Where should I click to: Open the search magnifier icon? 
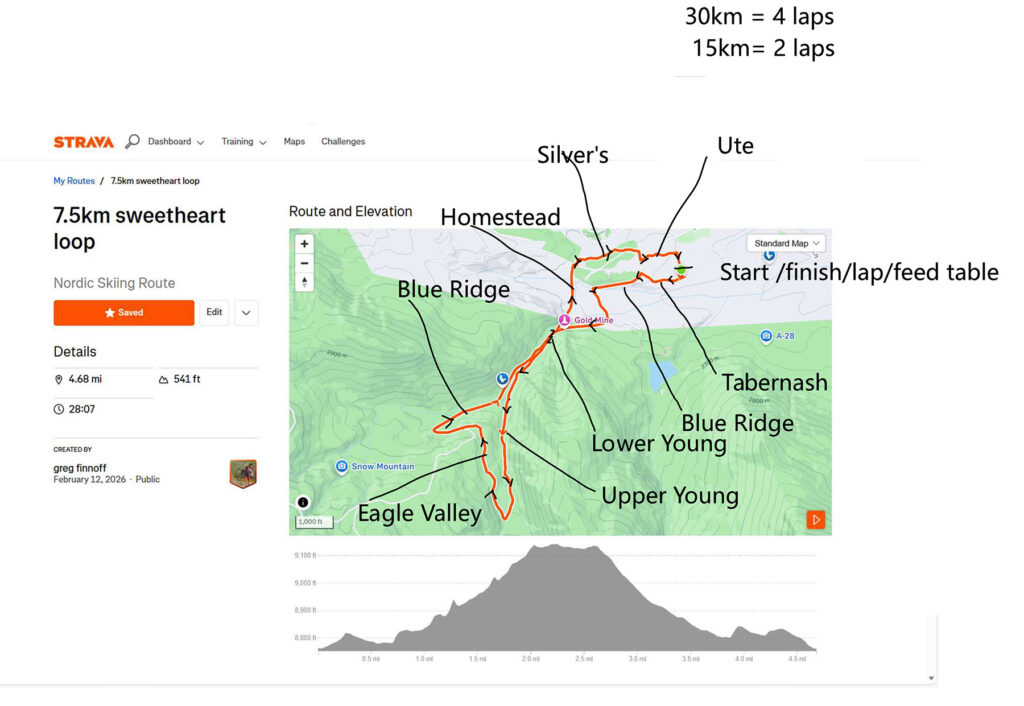click(x=133, y=141)
